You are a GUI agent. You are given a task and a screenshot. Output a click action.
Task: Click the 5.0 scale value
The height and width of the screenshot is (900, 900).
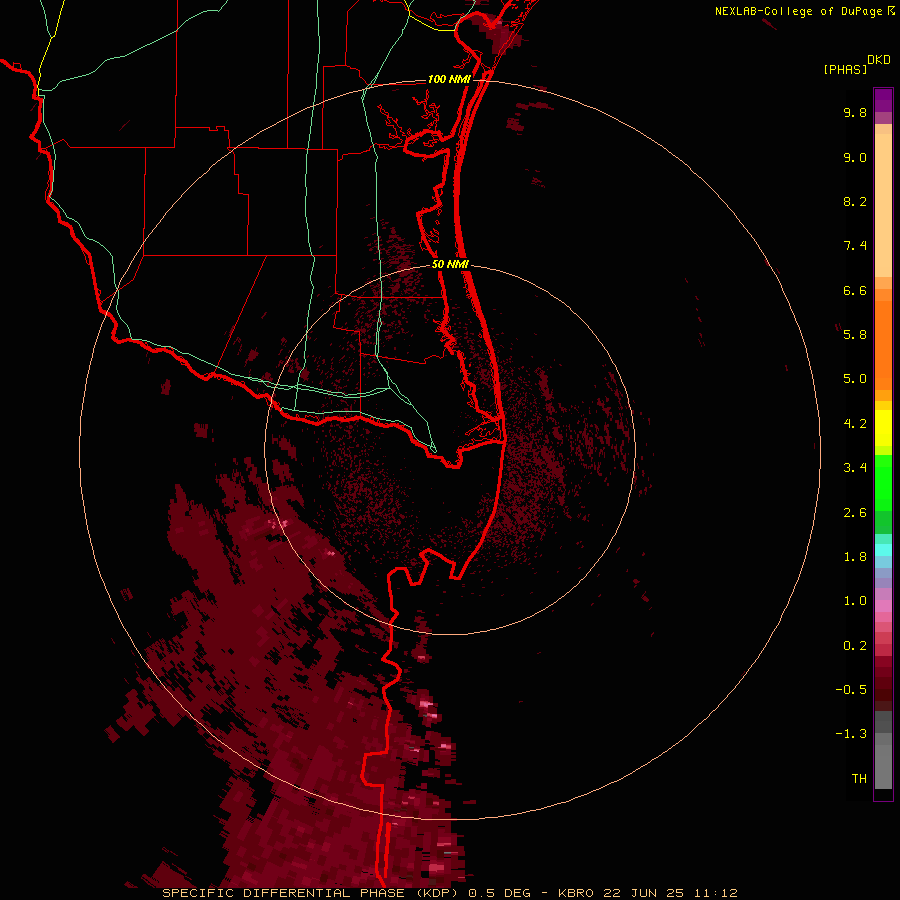pos(855,379)
